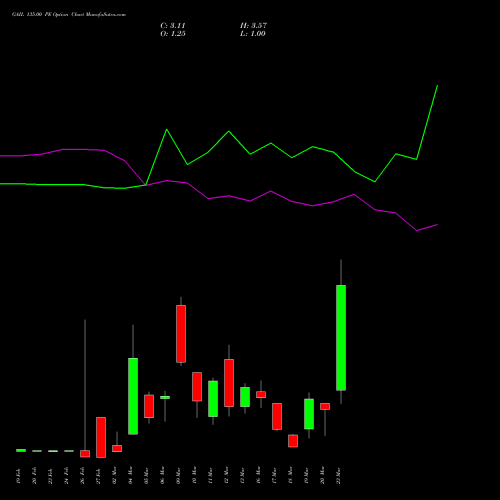This screenshot has height=500, width=500.
Task: Select the low value 'L: 1.00'
Action: point(253,34)
